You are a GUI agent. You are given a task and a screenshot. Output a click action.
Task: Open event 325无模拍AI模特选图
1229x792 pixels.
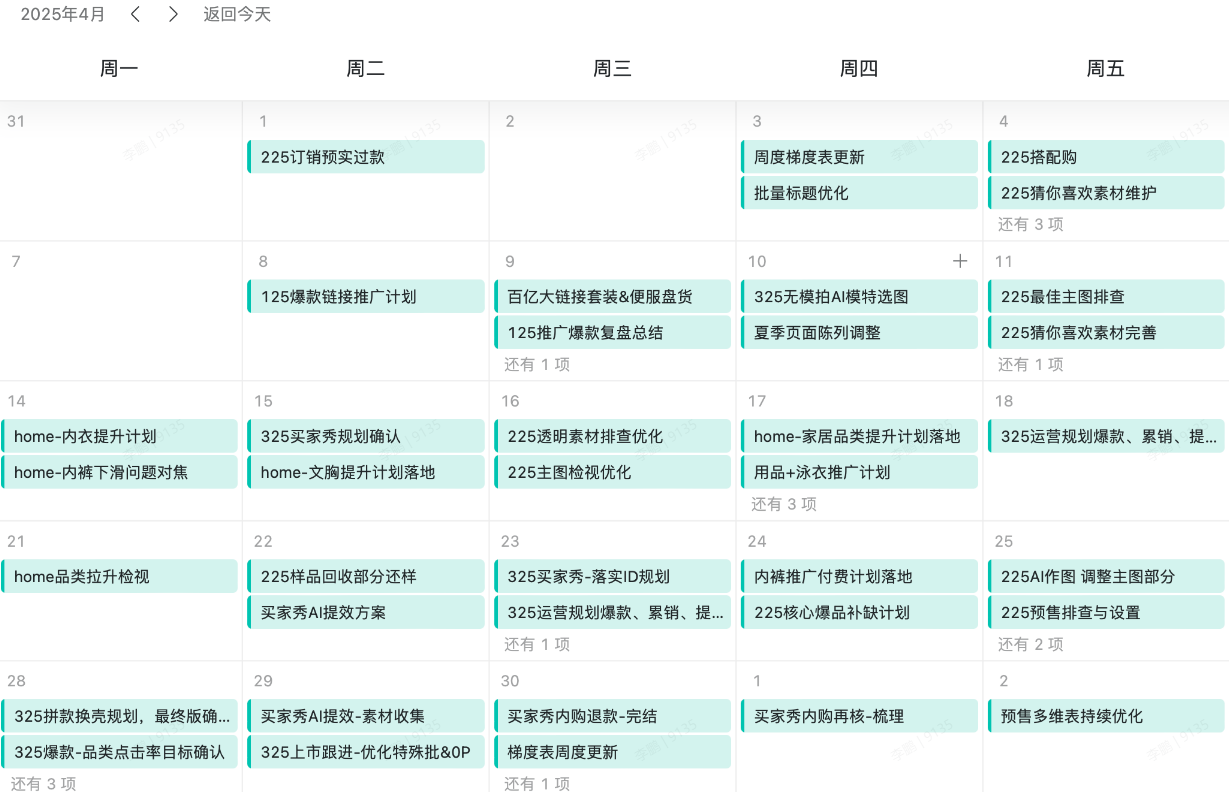coord(859,297)
